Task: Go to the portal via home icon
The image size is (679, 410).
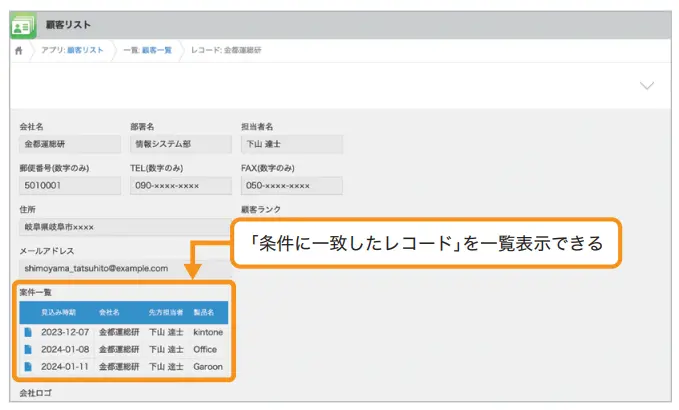Action: point(19,50)
